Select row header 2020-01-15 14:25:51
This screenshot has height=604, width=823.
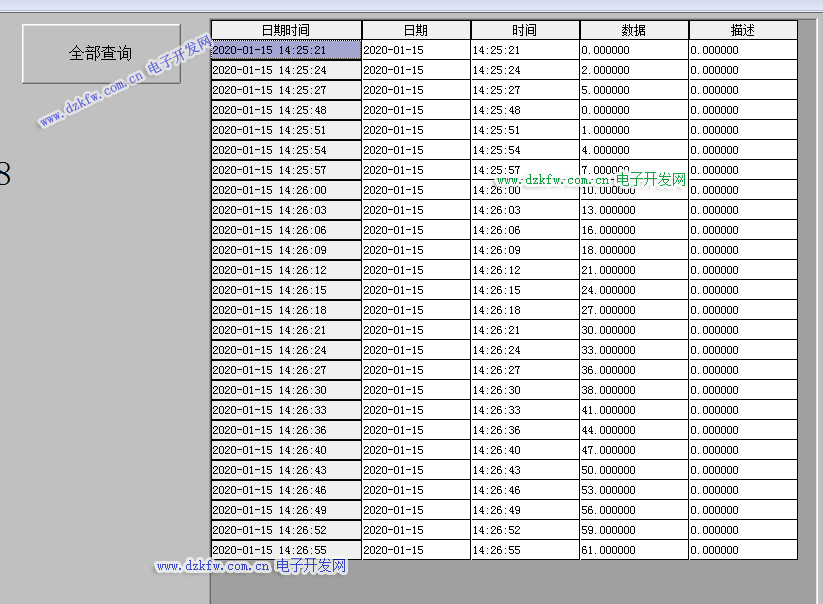click(x=286, y=130)
